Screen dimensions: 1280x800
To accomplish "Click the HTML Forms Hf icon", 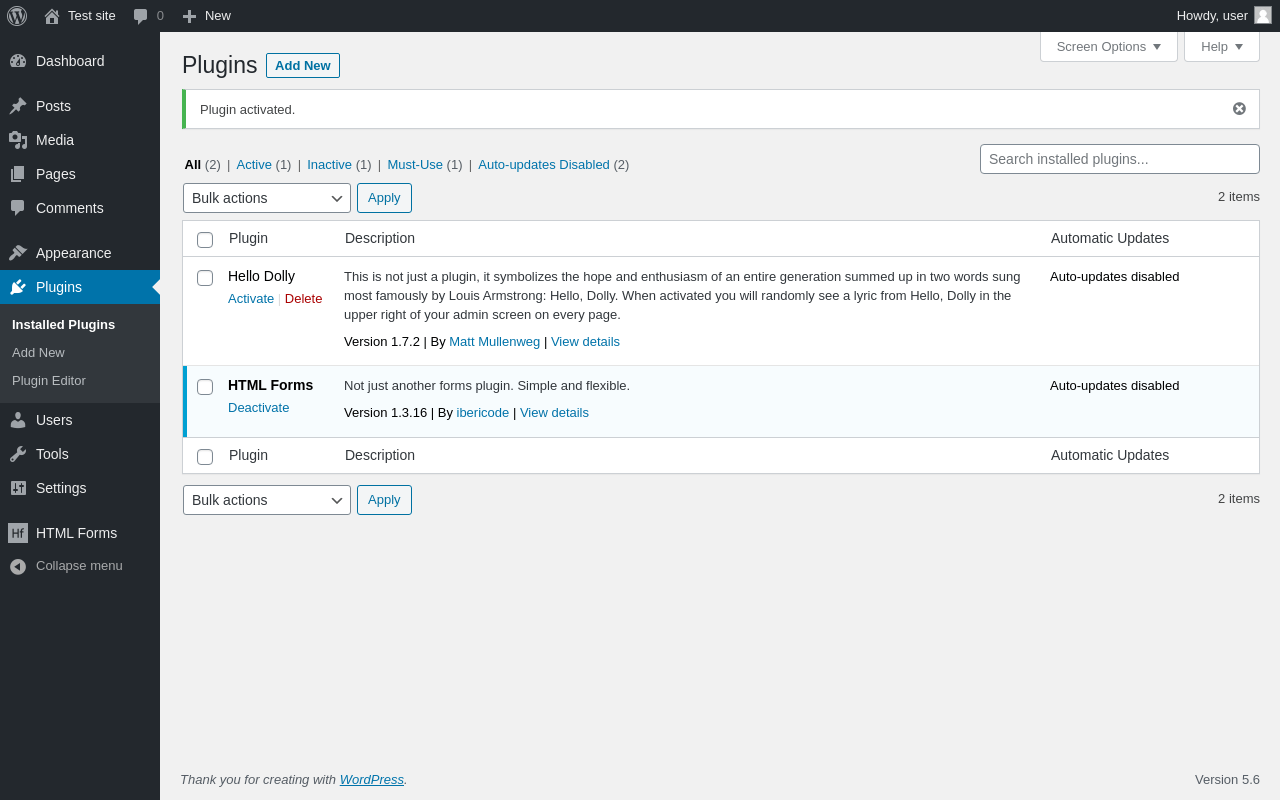I will [18, 533].
